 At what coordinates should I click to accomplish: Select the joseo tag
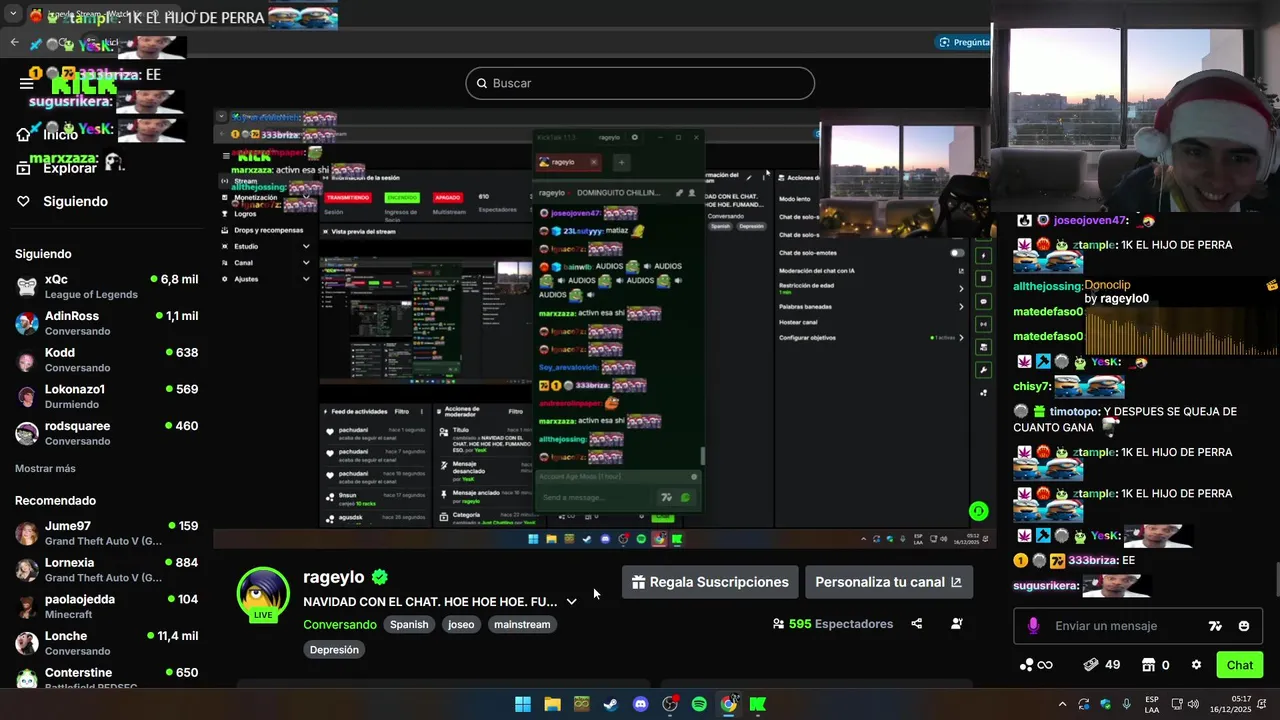click(x=461, y=624)
